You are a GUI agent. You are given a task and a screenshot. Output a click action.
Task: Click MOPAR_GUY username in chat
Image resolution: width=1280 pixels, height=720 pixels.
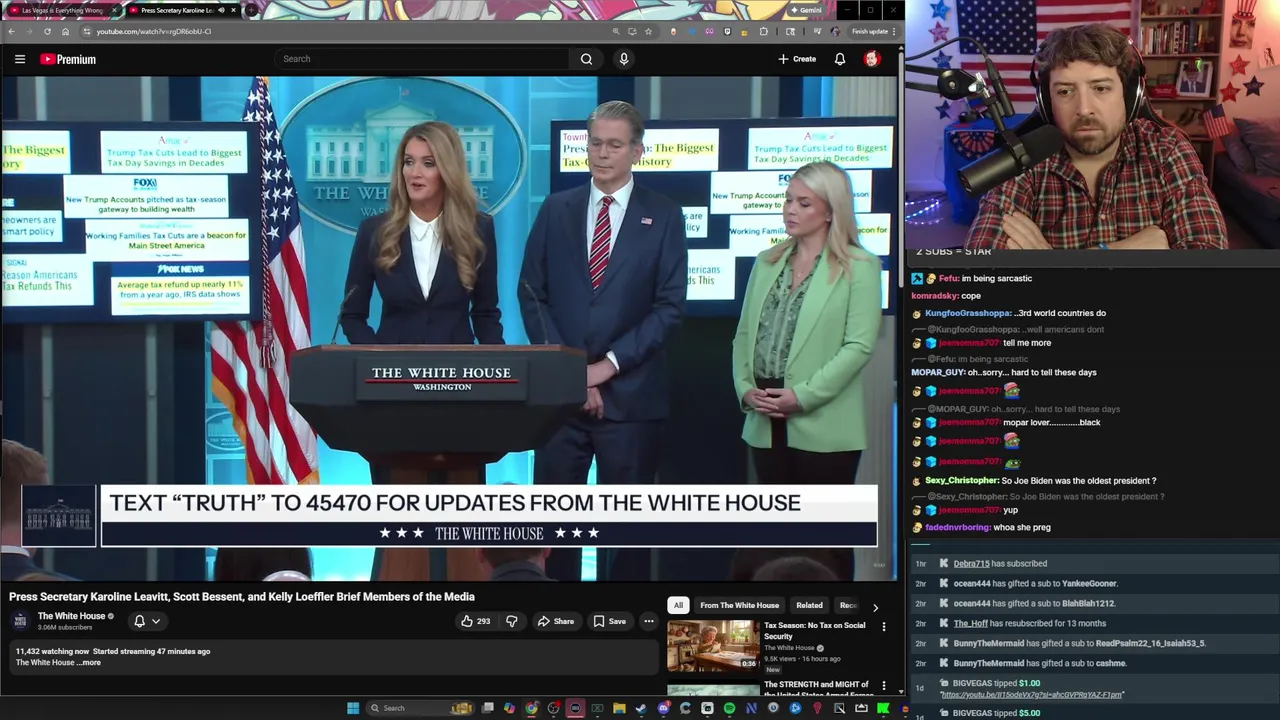click(x=938, y=372)
